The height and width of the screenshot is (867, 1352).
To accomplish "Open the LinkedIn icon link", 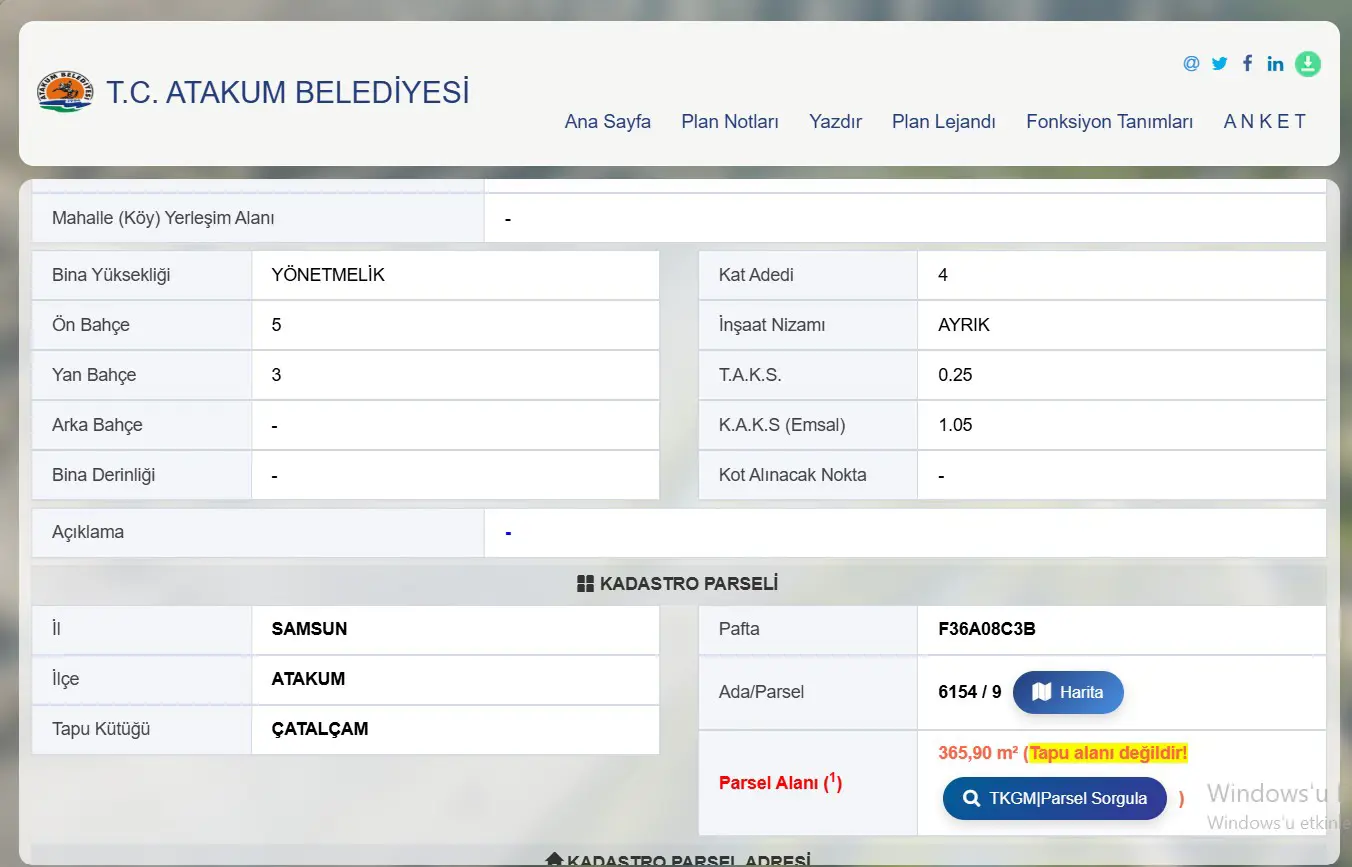I will pos(1275,64).
